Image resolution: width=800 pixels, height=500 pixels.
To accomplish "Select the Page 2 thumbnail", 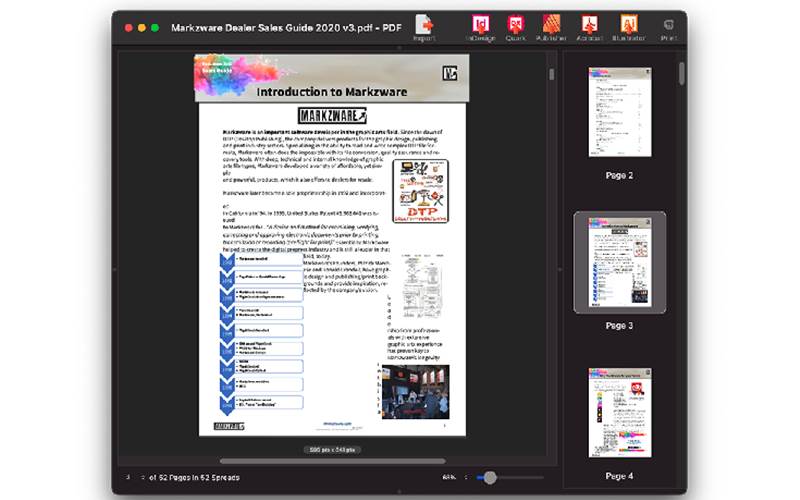I will pos(619,111).
